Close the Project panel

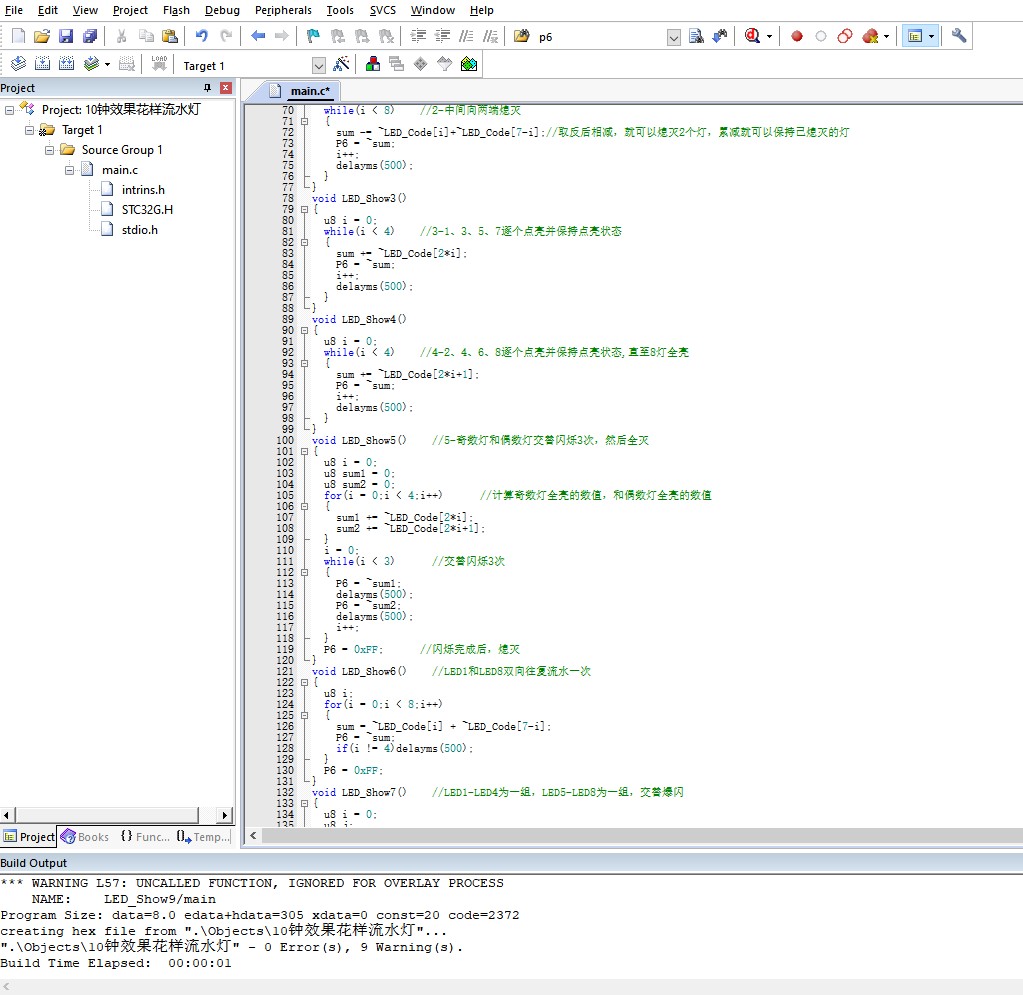[x=226, y=88]
